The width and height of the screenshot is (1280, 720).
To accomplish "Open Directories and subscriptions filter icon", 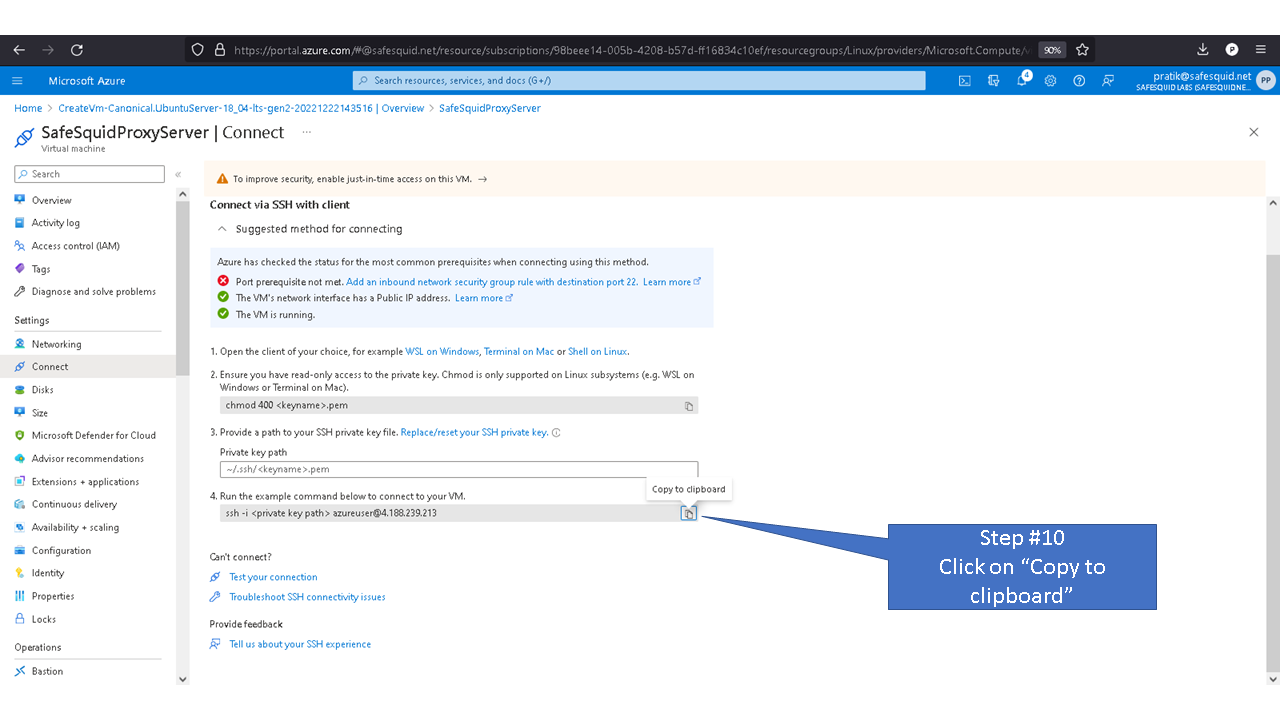I will [993, 81].
